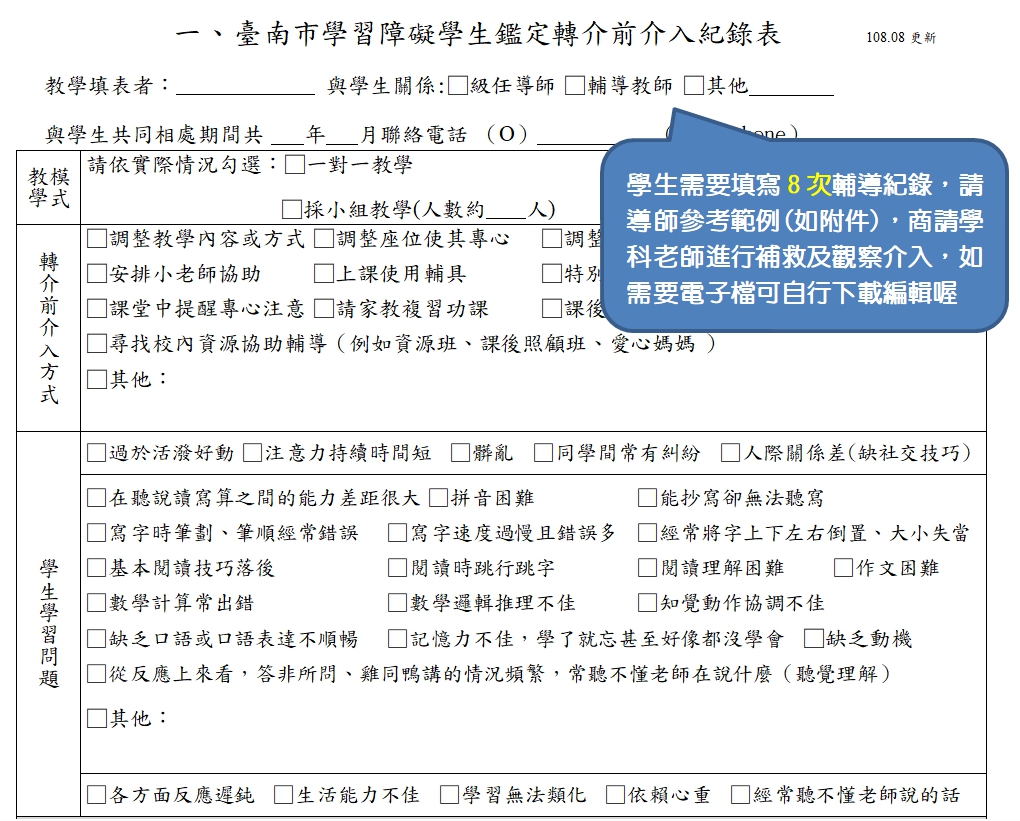Select the 採小組教學 checkbox

[291, 209]
